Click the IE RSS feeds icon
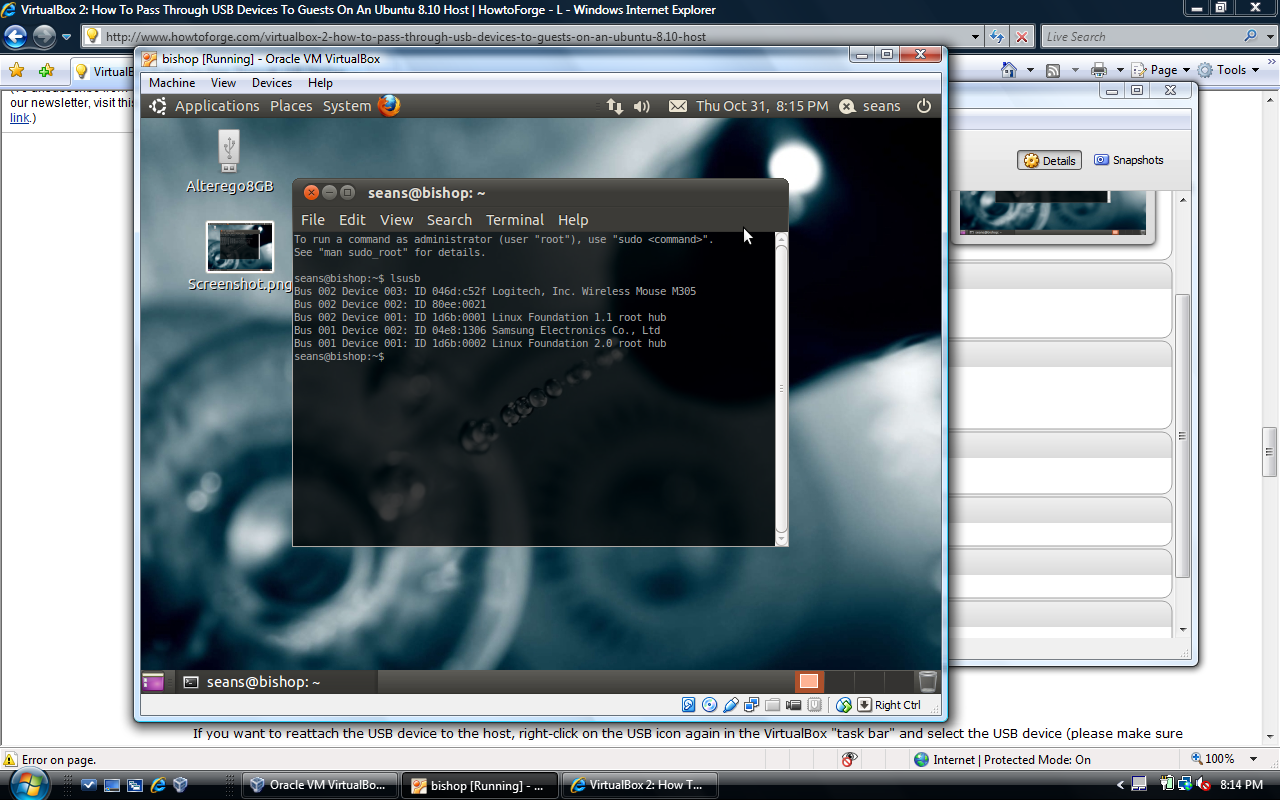Viewport: 1280px width, 800px height. tap(1053, 70)
